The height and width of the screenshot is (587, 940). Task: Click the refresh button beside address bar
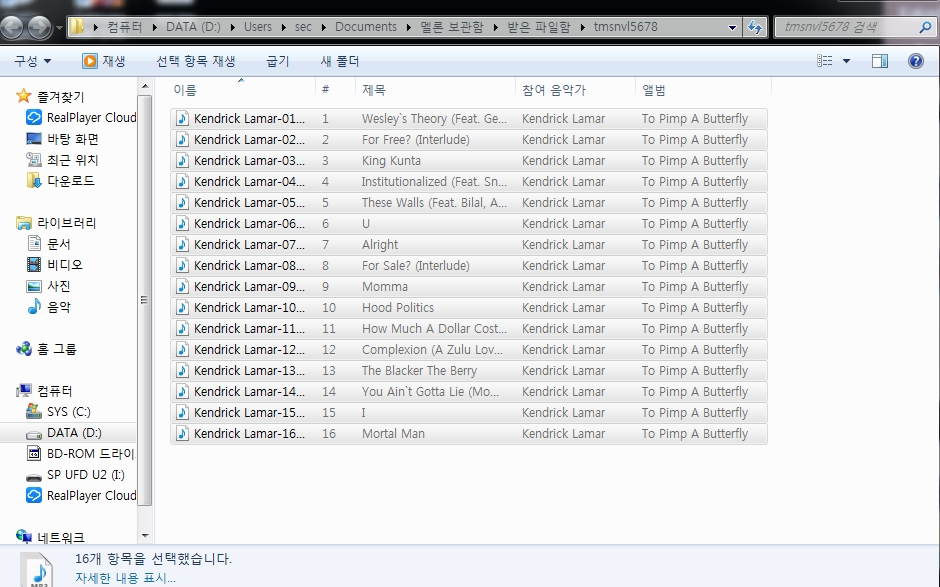pos(756,27)
